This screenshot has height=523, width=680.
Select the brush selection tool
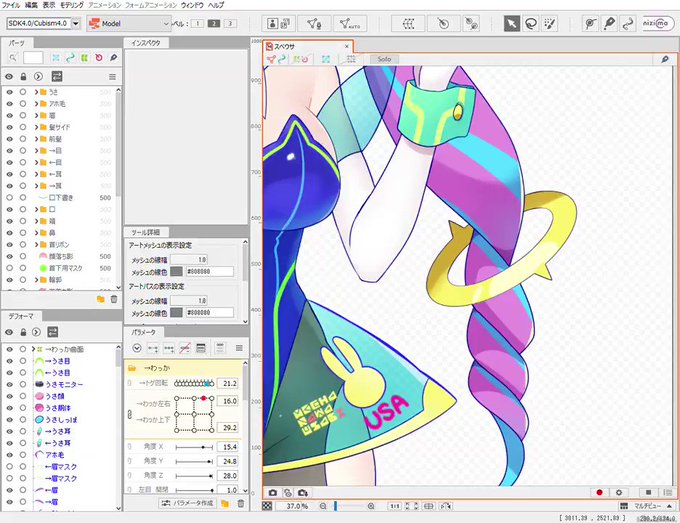pos(549,23)
